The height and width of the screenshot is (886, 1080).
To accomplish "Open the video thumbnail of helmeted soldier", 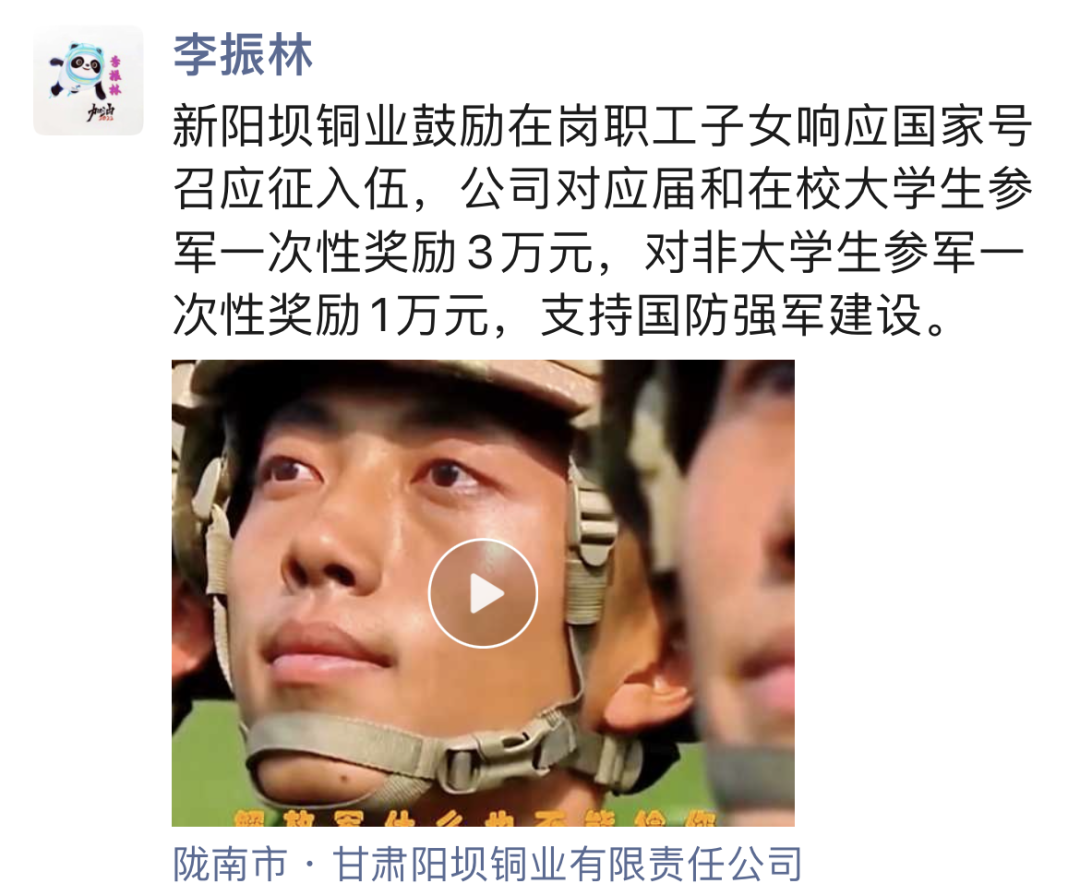I will pos(483,593).
